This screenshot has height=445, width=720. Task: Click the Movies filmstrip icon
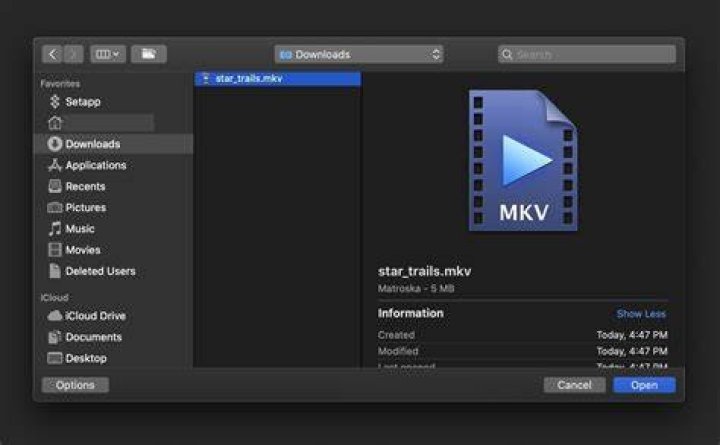(x=55, y=250)
